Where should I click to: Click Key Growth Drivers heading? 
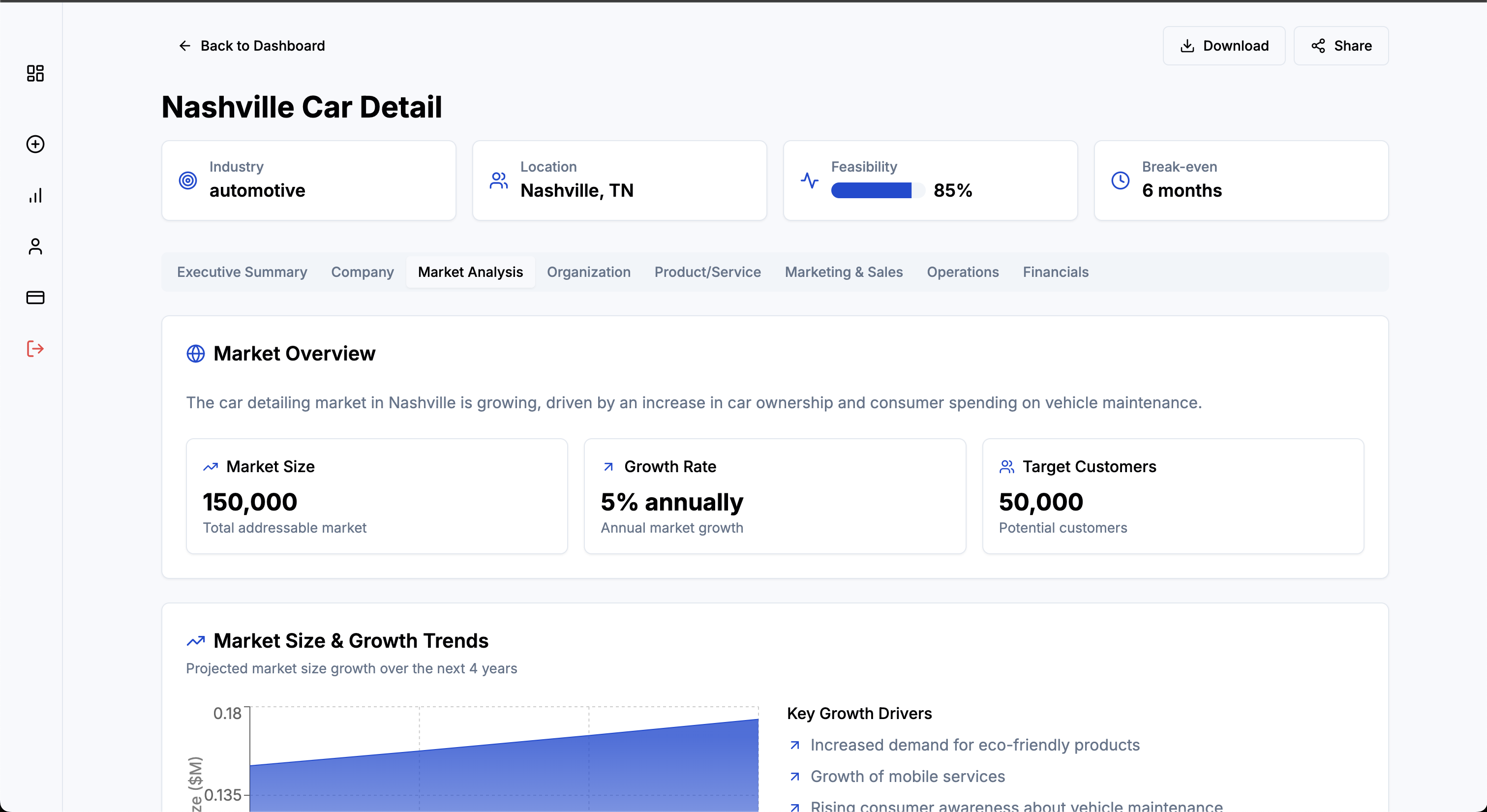859,714
